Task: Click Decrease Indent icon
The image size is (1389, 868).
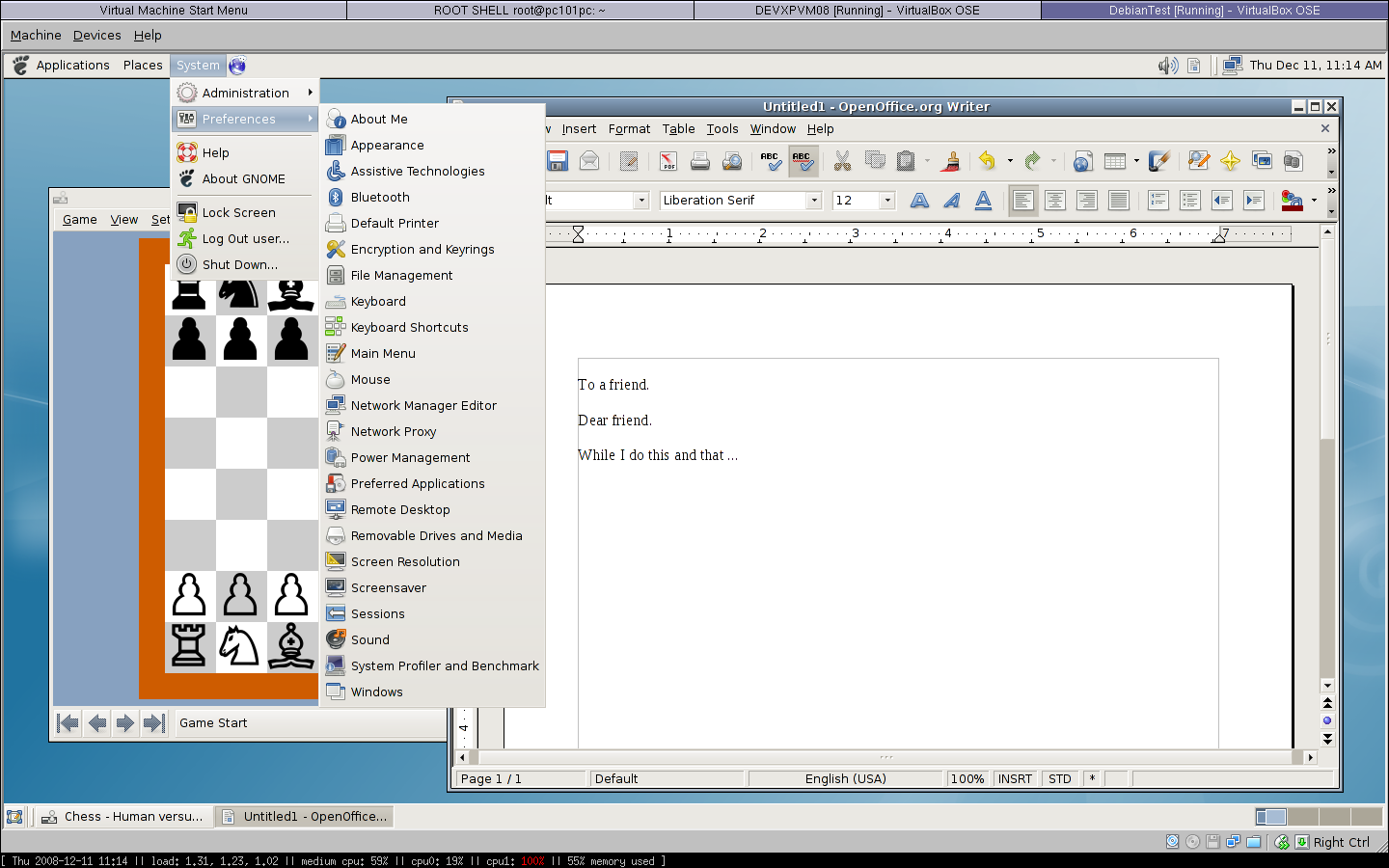Action: (x=1222, y=201)
